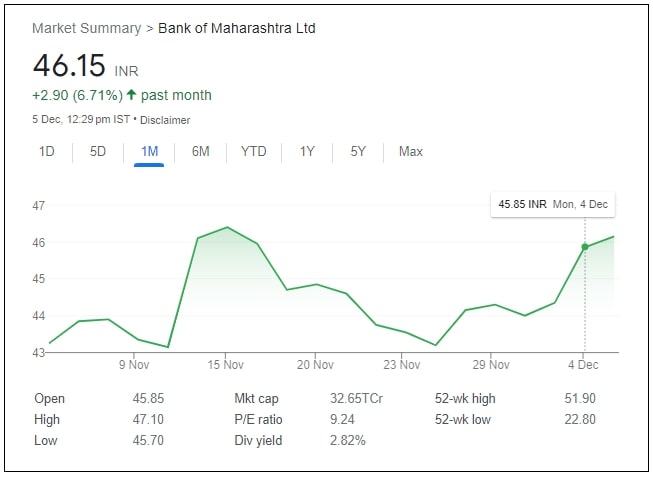The image size is (653, 477).
Task: Click the 15 Nov axis label
Action: point(225,365)
